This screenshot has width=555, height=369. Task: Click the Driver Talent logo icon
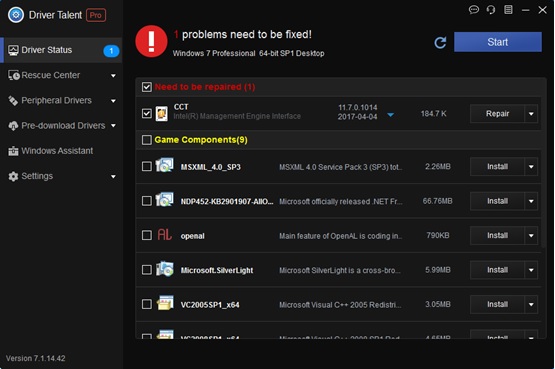click(x=16, y=15)
